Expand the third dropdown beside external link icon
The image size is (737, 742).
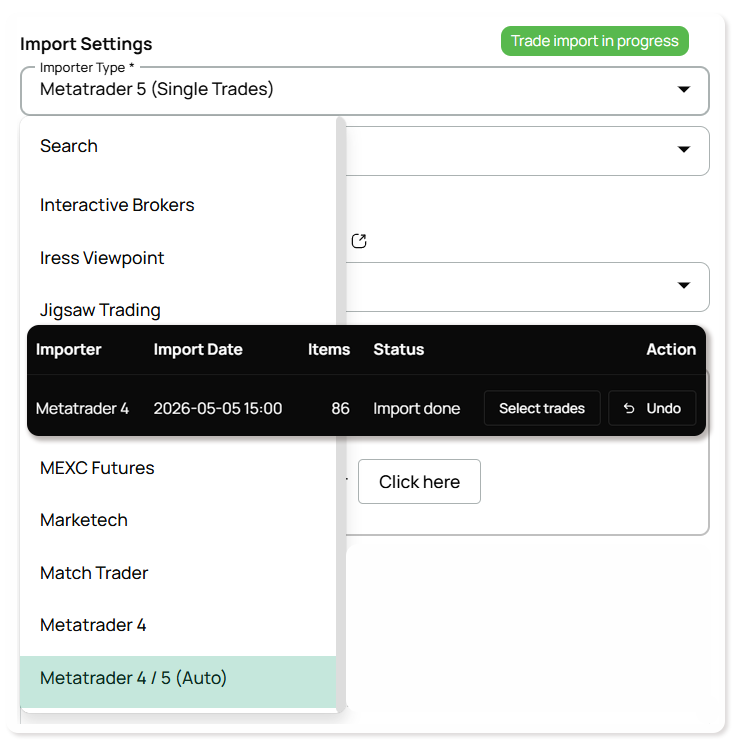[683, 285]
